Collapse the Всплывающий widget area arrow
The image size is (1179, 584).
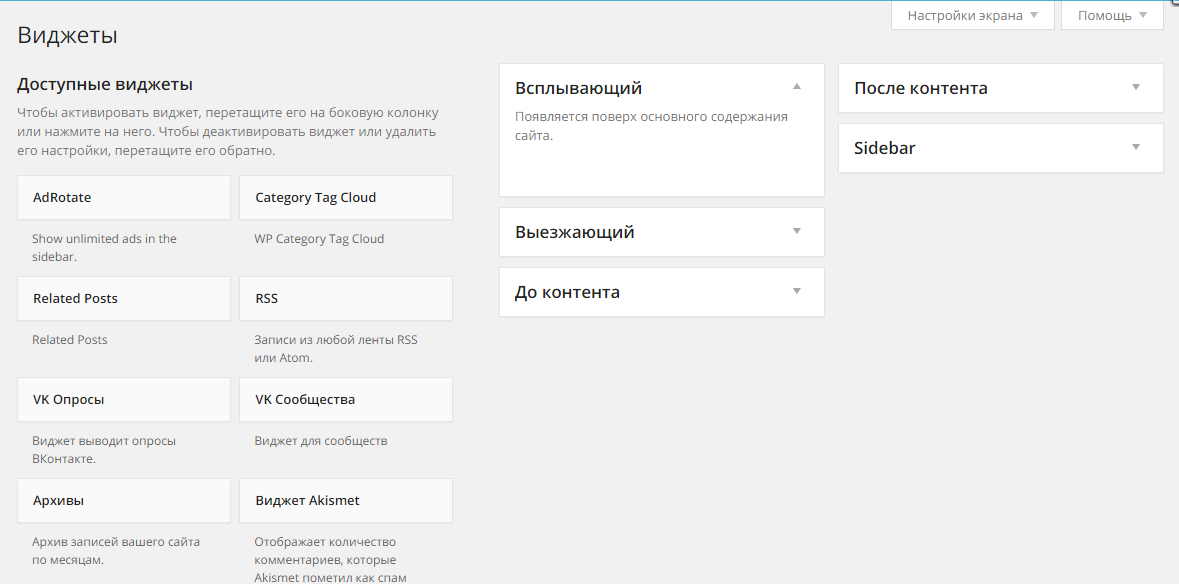(797, 87)
